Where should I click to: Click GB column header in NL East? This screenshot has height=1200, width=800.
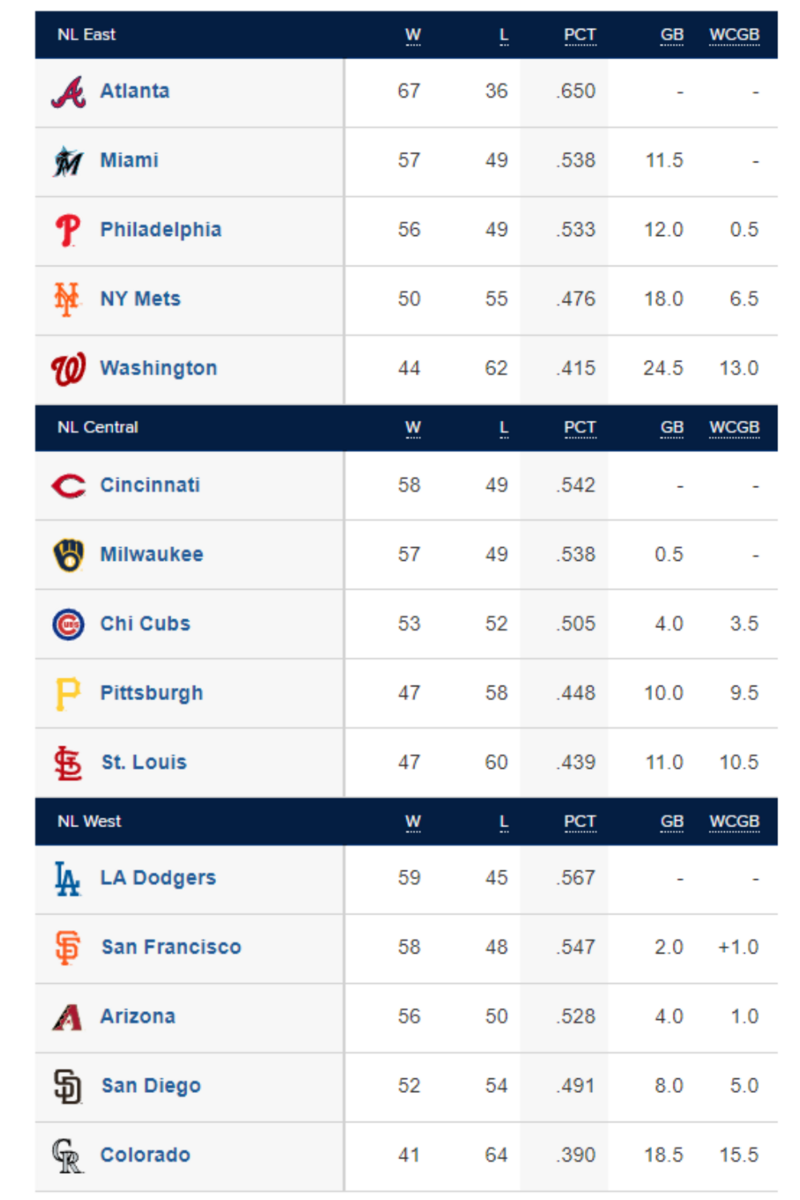pyautogui.click(x=672, y=35)
